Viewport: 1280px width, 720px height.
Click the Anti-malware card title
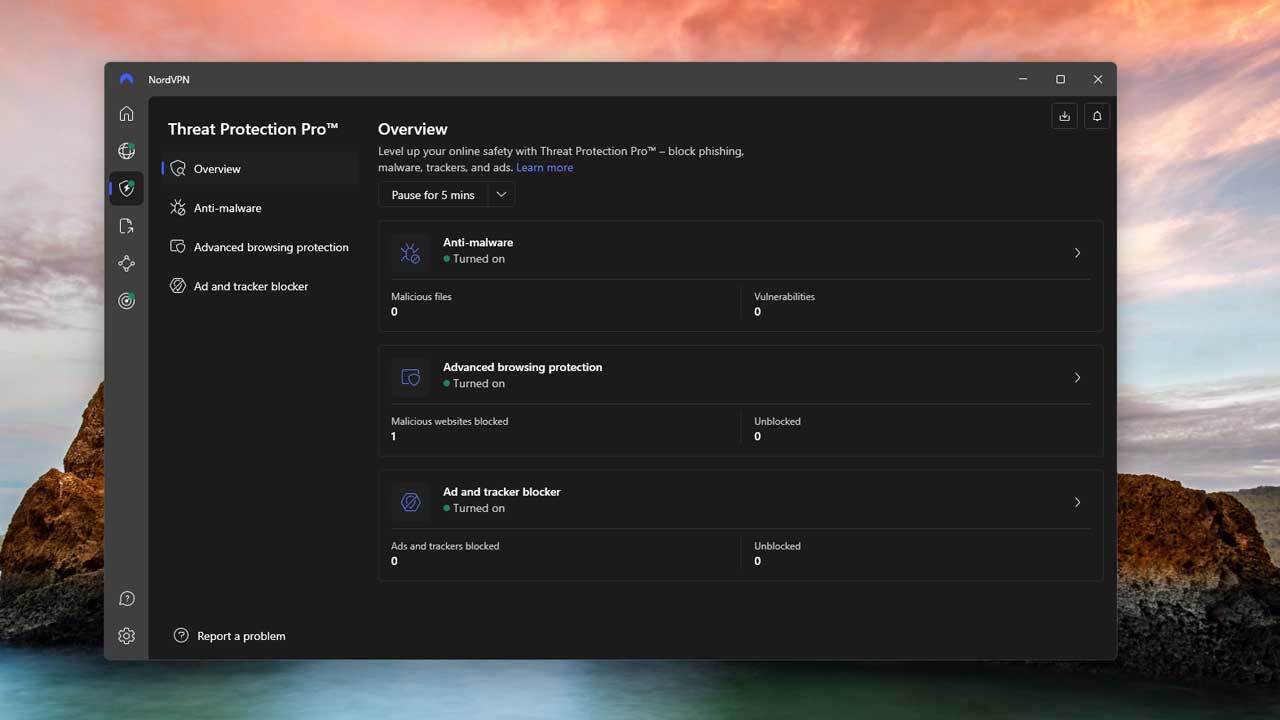click(478, 242)
